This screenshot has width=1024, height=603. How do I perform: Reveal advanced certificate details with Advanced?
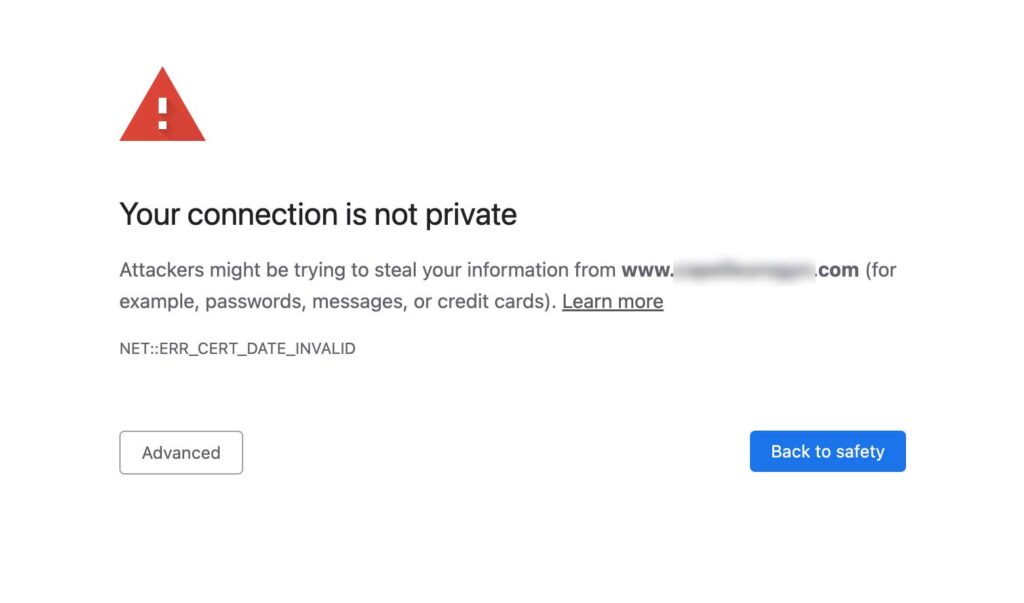click(181, 452)
